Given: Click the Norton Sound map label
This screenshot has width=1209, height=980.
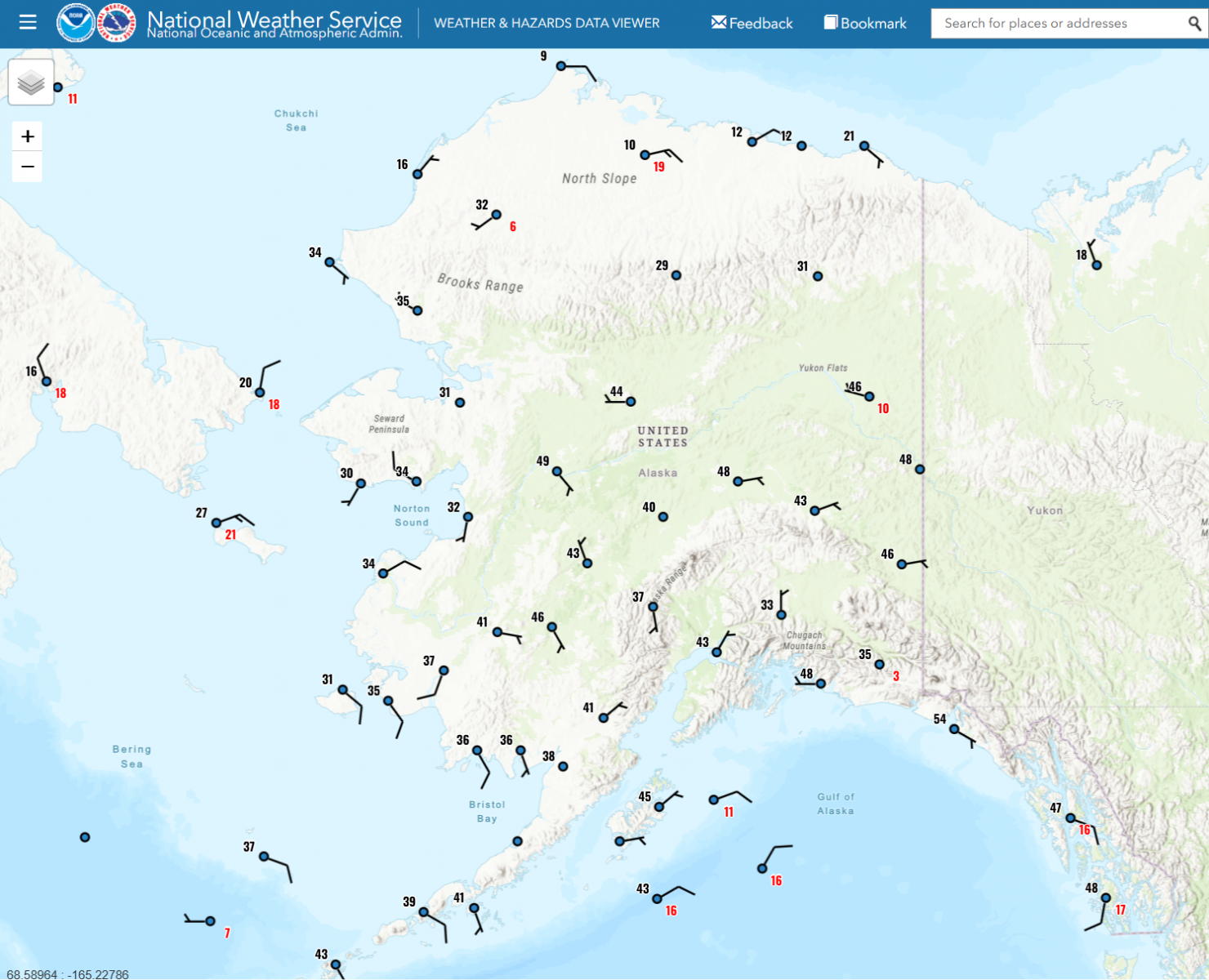Looking at the screenshot, I should (x=412, y=515).
